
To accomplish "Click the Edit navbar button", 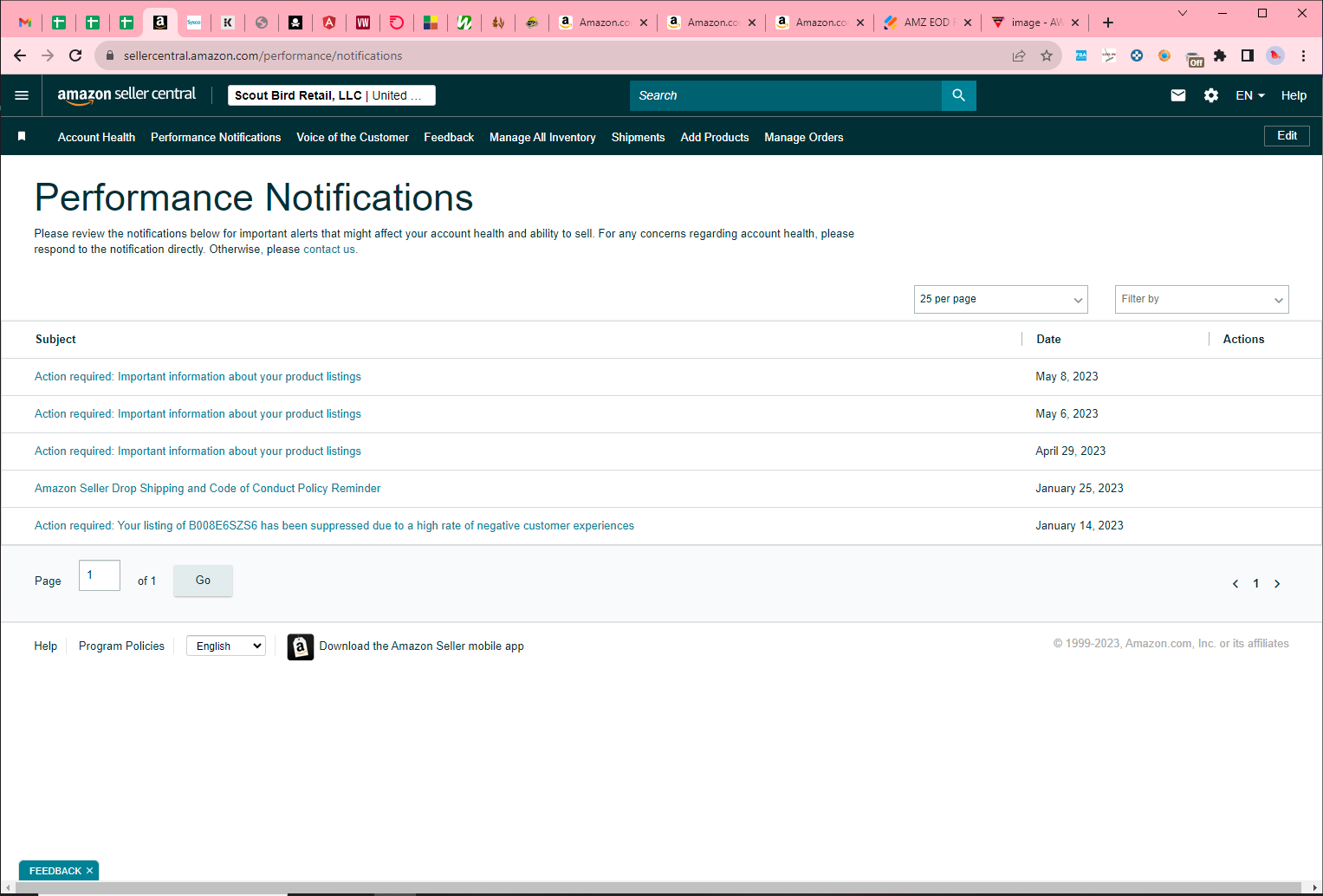I will pyautogui.click(x=1287, y=136).
